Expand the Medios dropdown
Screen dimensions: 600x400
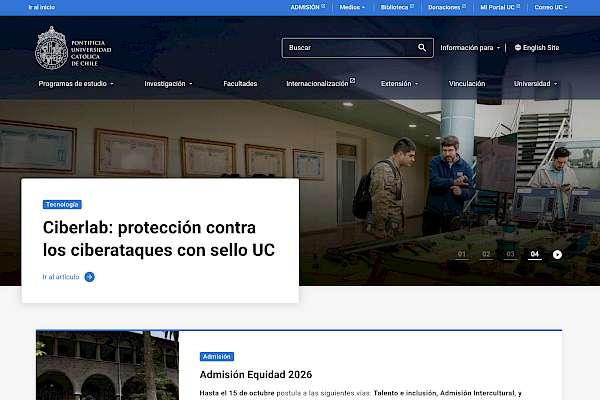coord(352,7)
